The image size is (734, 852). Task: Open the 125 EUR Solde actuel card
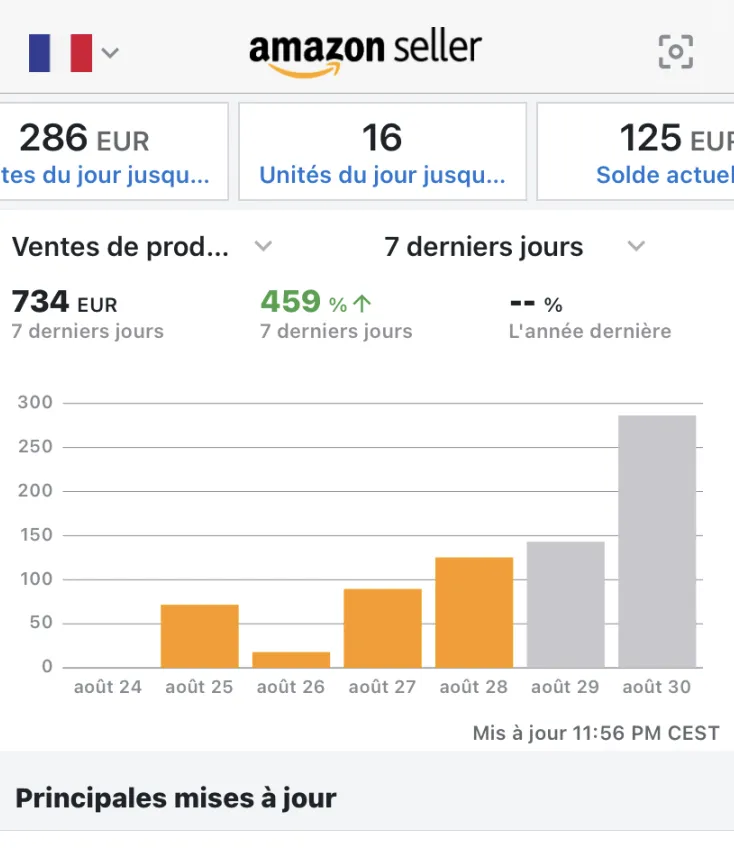(635, 152)
